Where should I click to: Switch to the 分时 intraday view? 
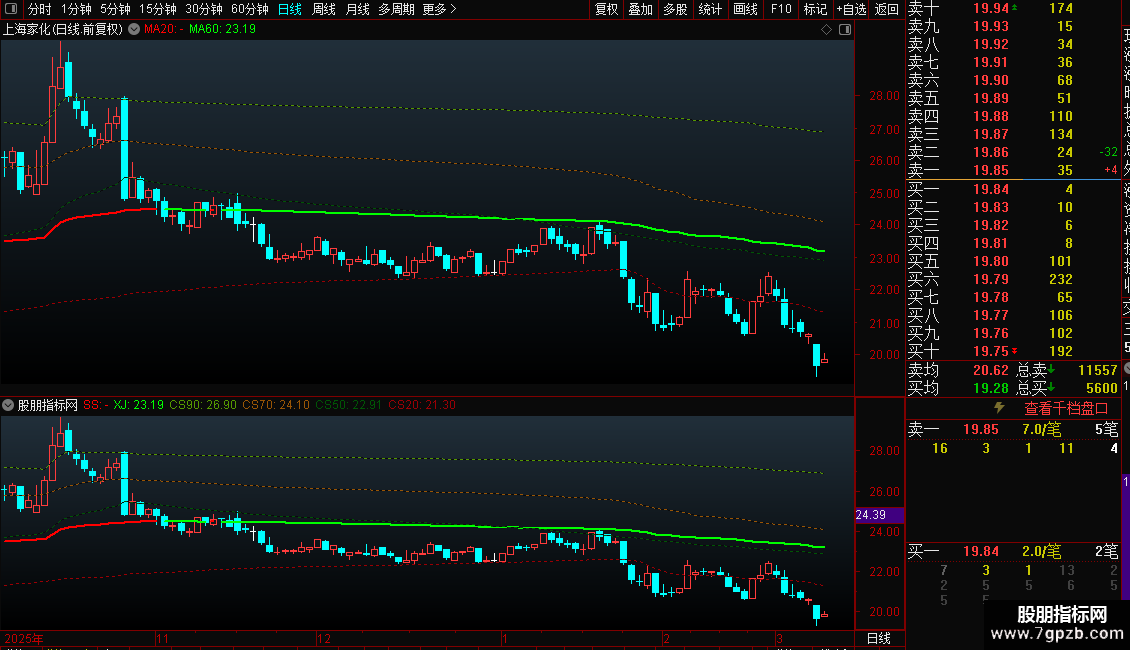click(x=40, y=9)
